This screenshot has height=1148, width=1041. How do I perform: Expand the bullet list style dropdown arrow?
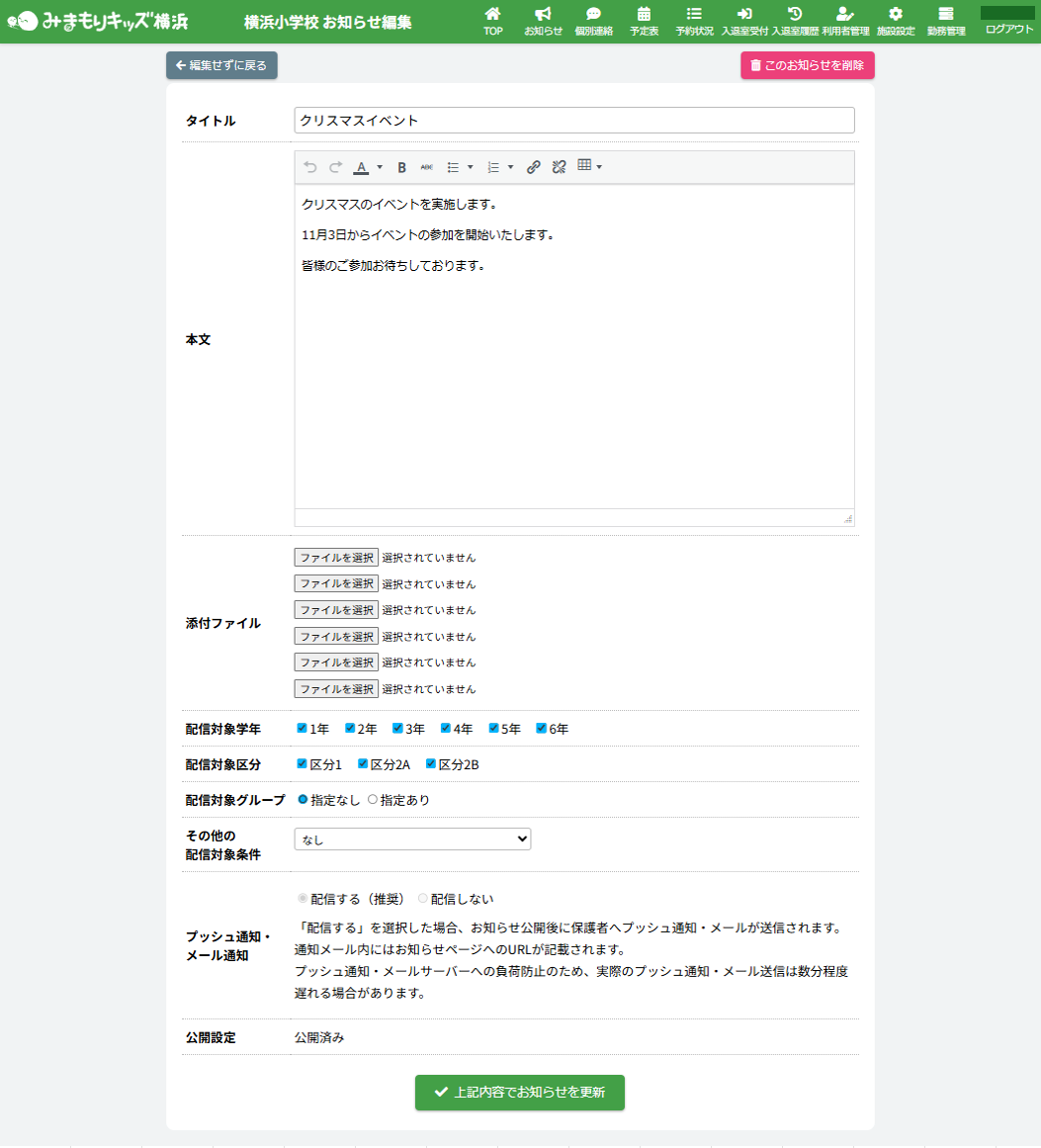coord(471,167)
